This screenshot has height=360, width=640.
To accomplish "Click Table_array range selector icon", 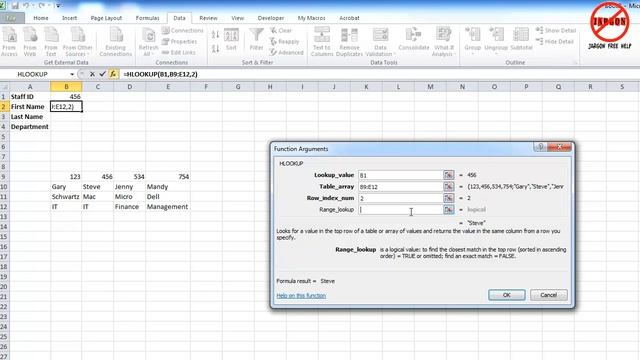I will click(x=449, y=187).
